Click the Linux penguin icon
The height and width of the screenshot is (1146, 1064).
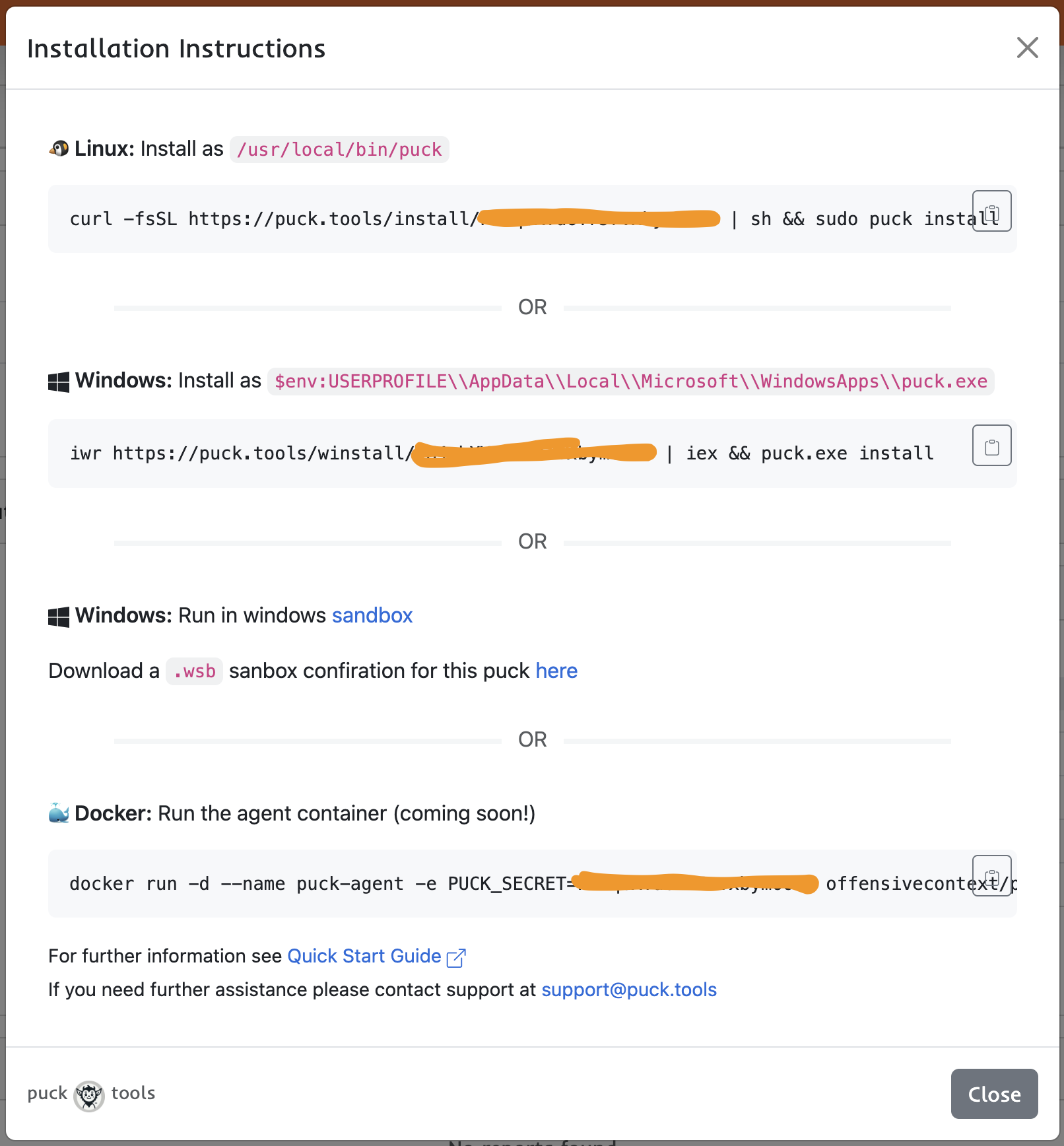coord(59,149)
